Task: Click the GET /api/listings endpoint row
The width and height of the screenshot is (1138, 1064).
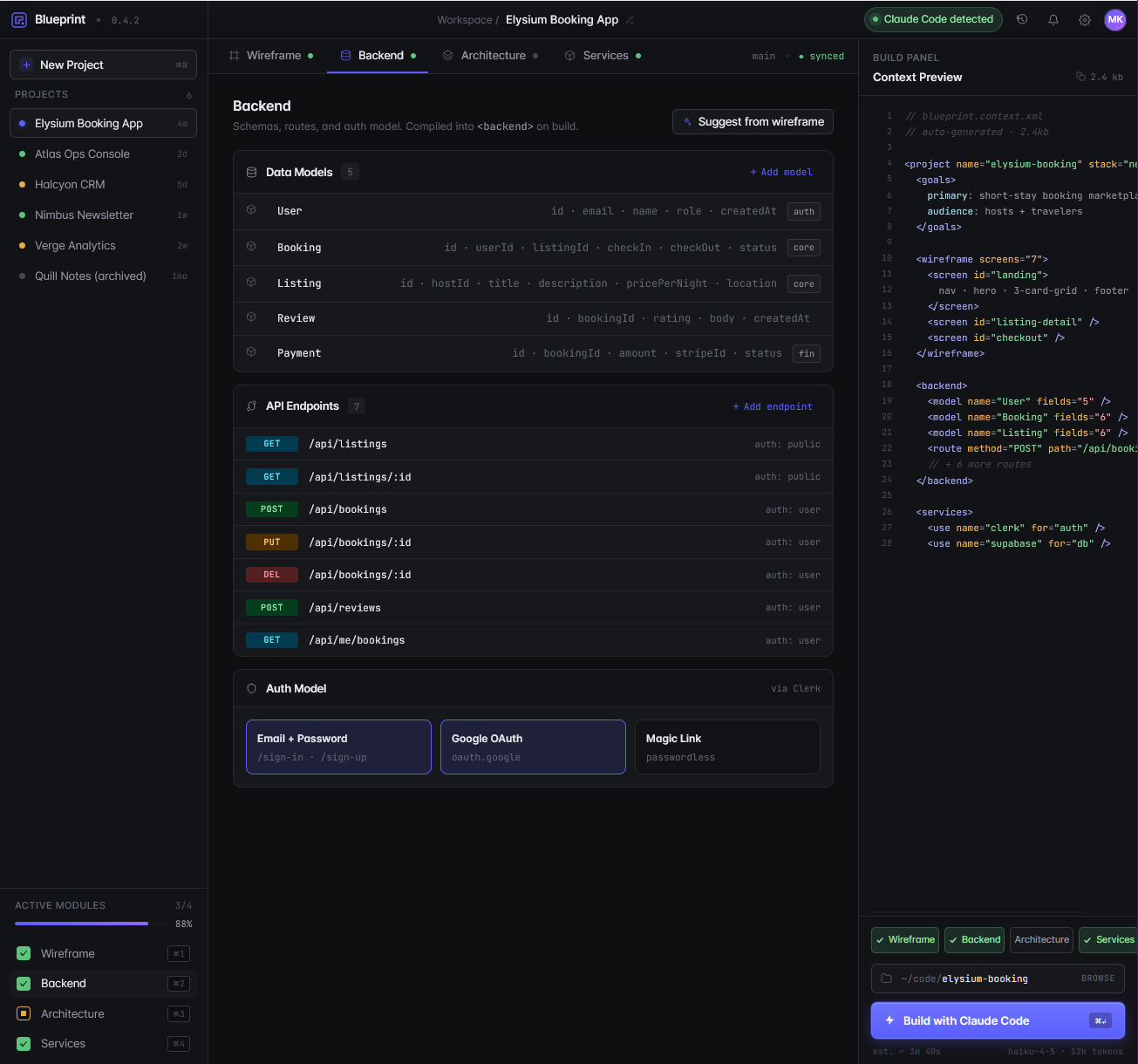Action: click(533, 444)
